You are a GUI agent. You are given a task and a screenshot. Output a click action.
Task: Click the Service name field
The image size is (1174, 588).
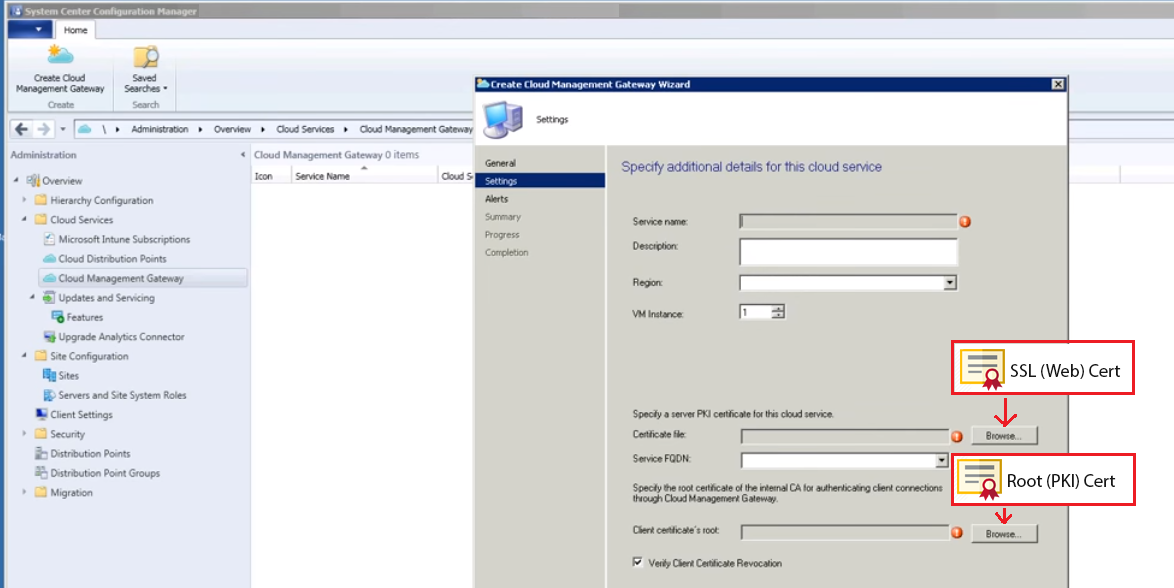(848, 221)
